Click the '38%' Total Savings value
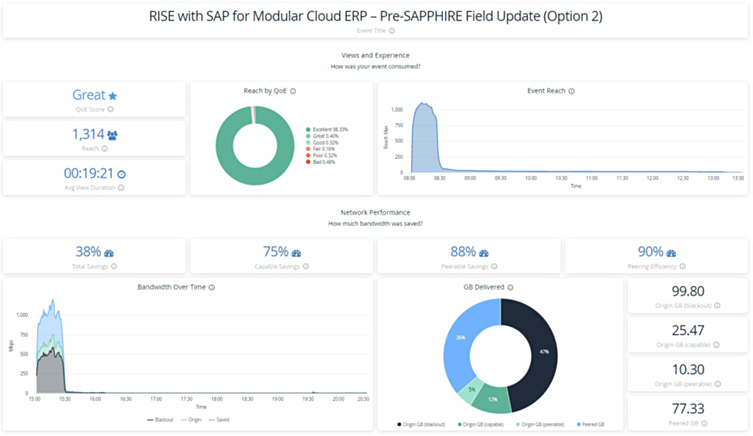This screenshot has width=753, height=436. pos(88,252)
